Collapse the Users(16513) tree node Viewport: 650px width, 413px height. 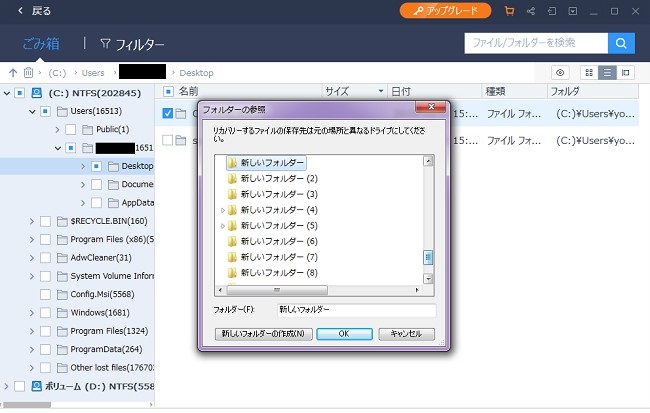point(32,112)
